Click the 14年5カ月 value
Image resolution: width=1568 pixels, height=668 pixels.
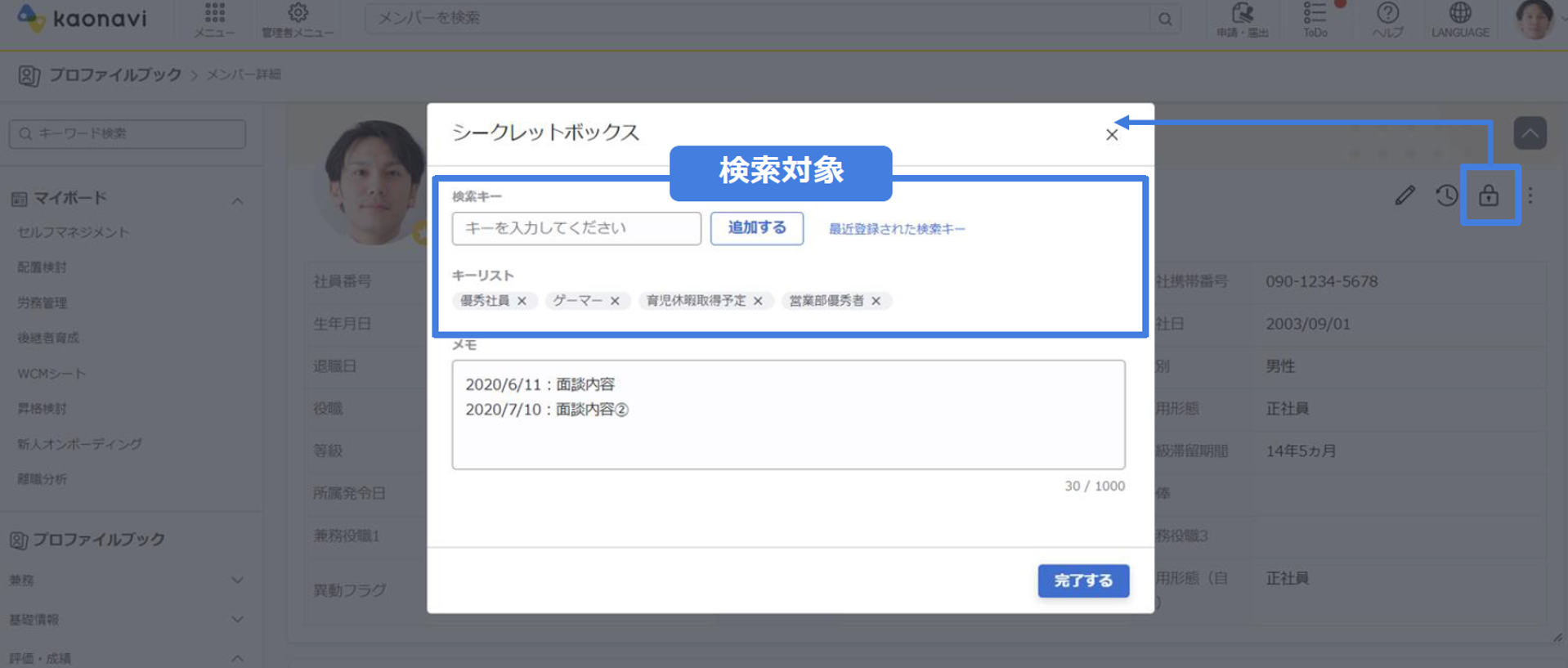pyautogui.click(x=1301, y=451)
